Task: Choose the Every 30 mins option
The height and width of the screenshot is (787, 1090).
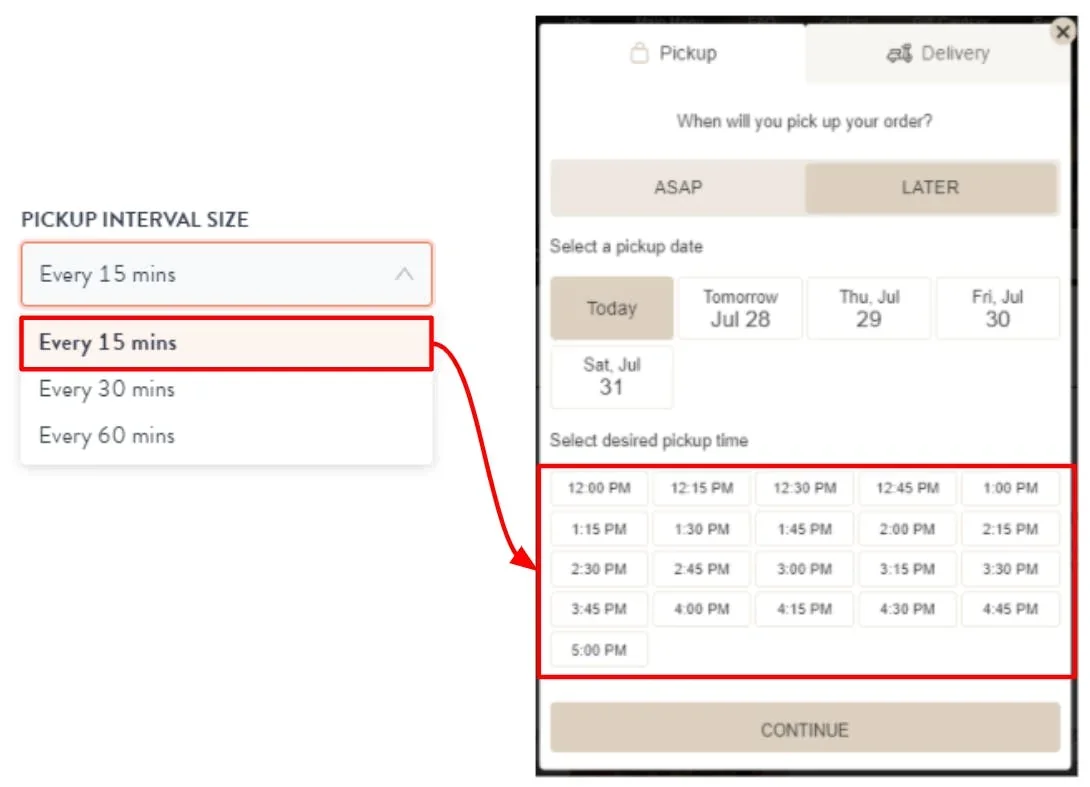Action: click(x=227, y=389)
